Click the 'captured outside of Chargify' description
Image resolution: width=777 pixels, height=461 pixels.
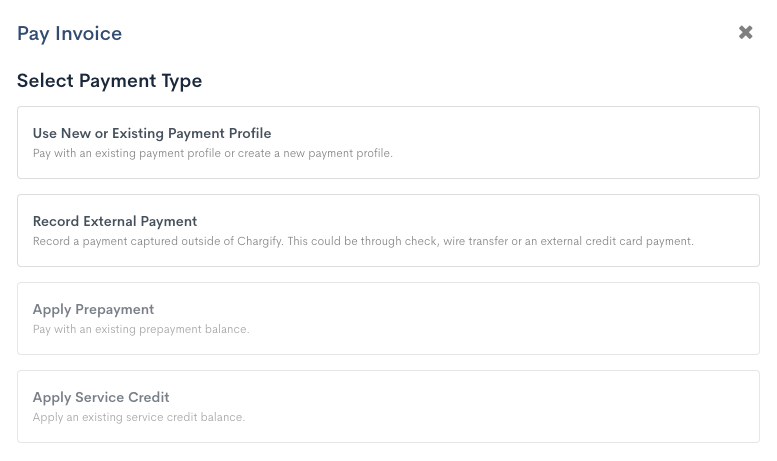(363, 242)
